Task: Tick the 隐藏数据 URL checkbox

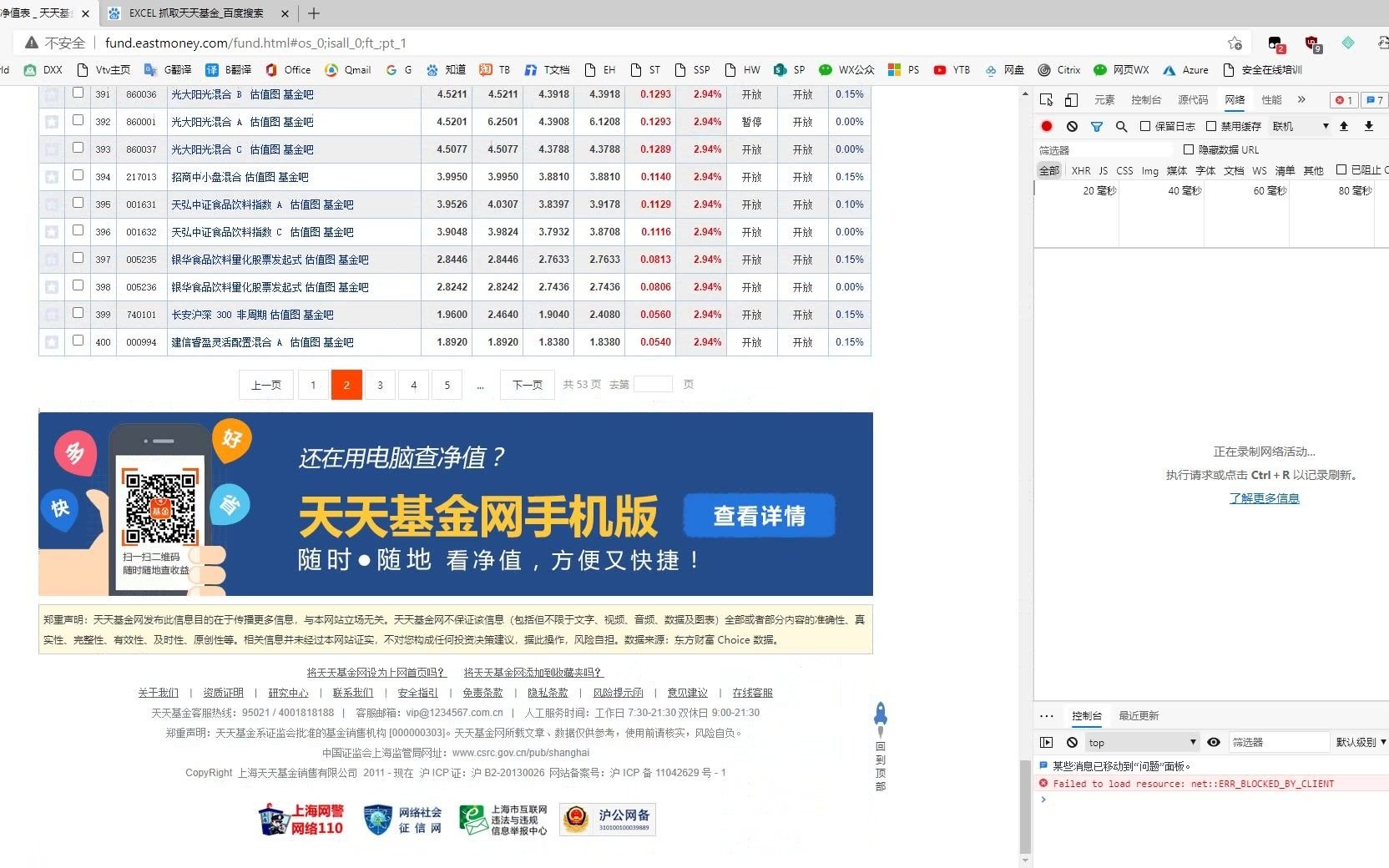Action: pos(1189,149)
